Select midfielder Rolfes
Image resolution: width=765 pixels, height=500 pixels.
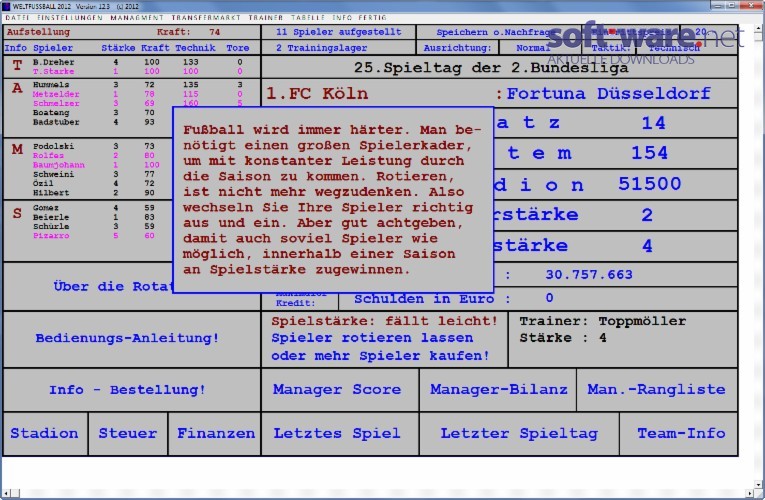[48, 156]
